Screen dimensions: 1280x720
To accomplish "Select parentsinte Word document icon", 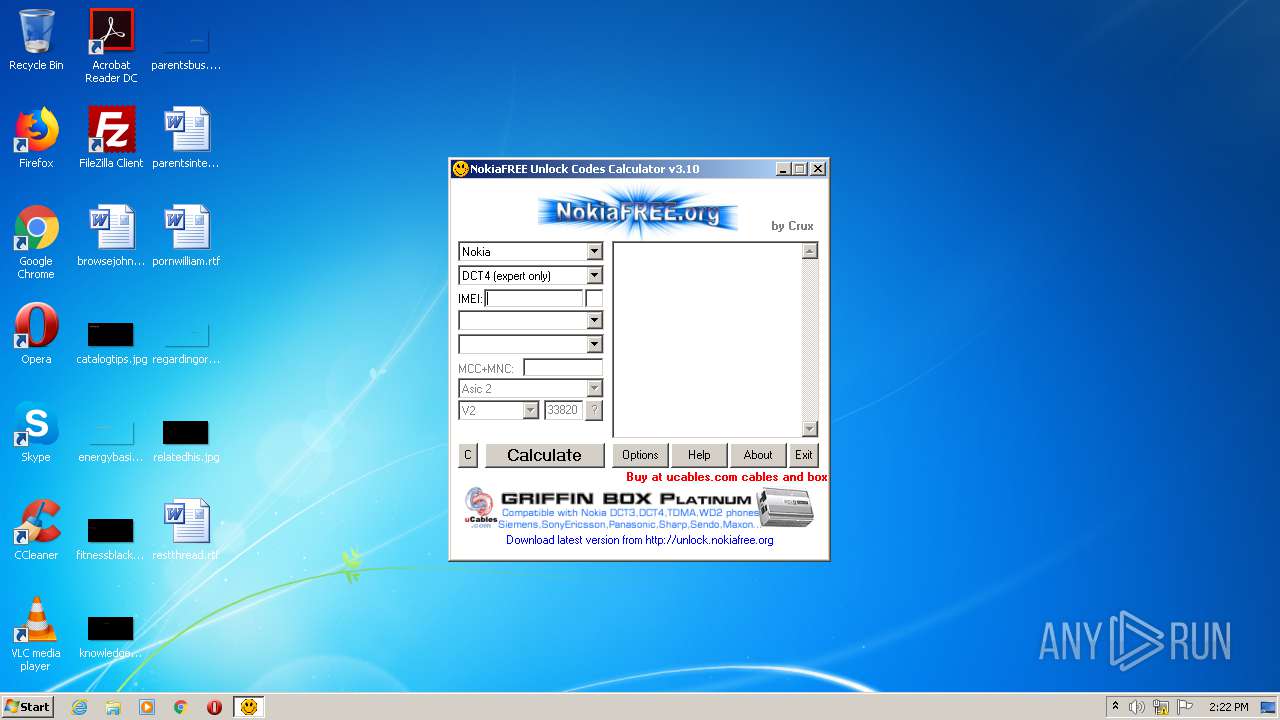I will coord(186,138).
